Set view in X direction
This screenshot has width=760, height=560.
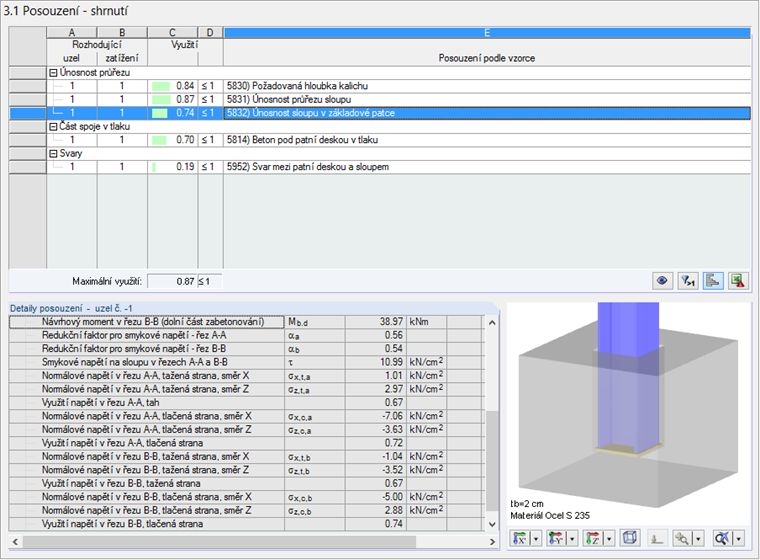coord(520,538)
